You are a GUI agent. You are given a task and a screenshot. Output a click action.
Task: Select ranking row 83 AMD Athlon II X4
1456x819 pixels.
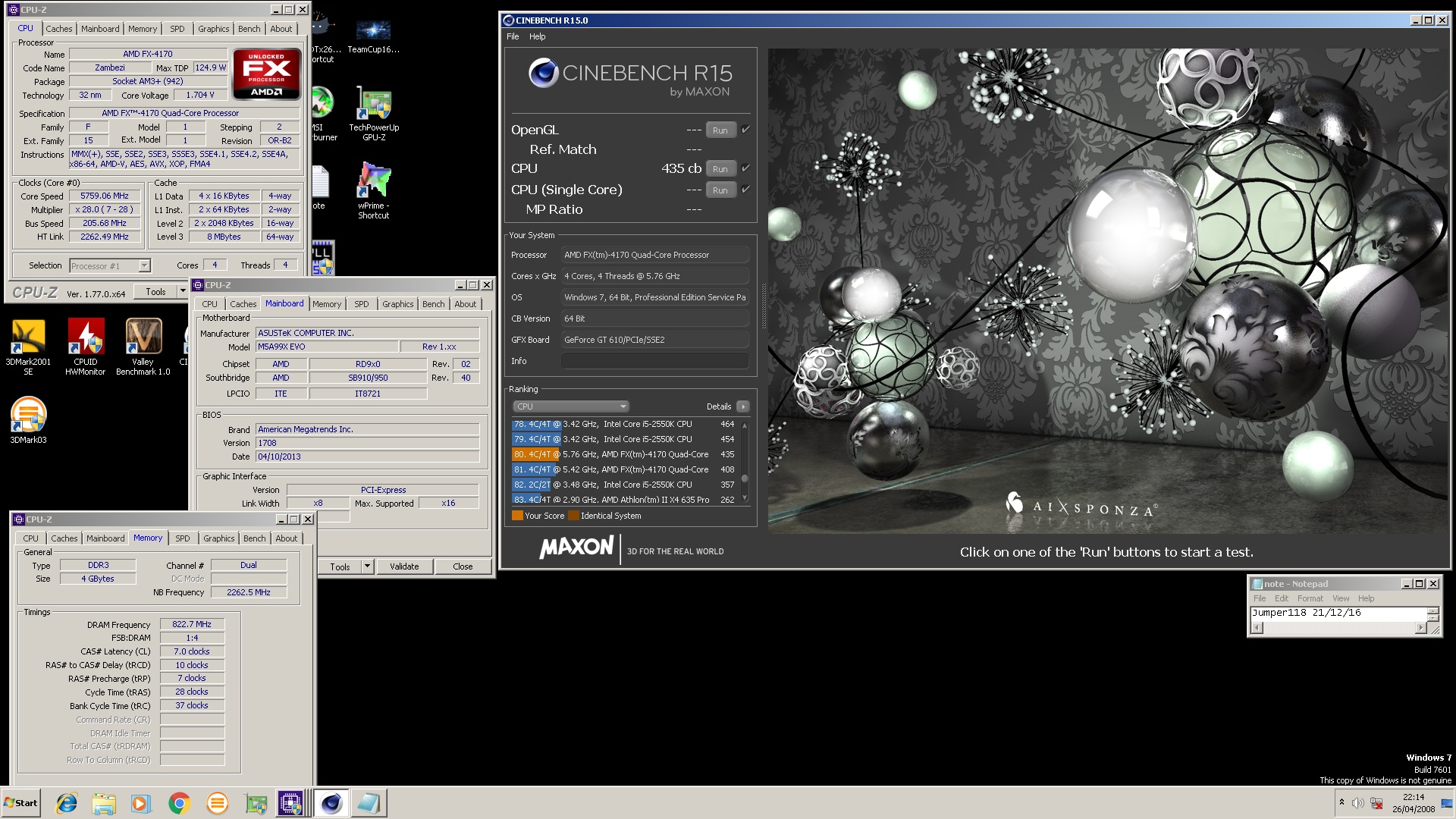click(x=623, y=499)
